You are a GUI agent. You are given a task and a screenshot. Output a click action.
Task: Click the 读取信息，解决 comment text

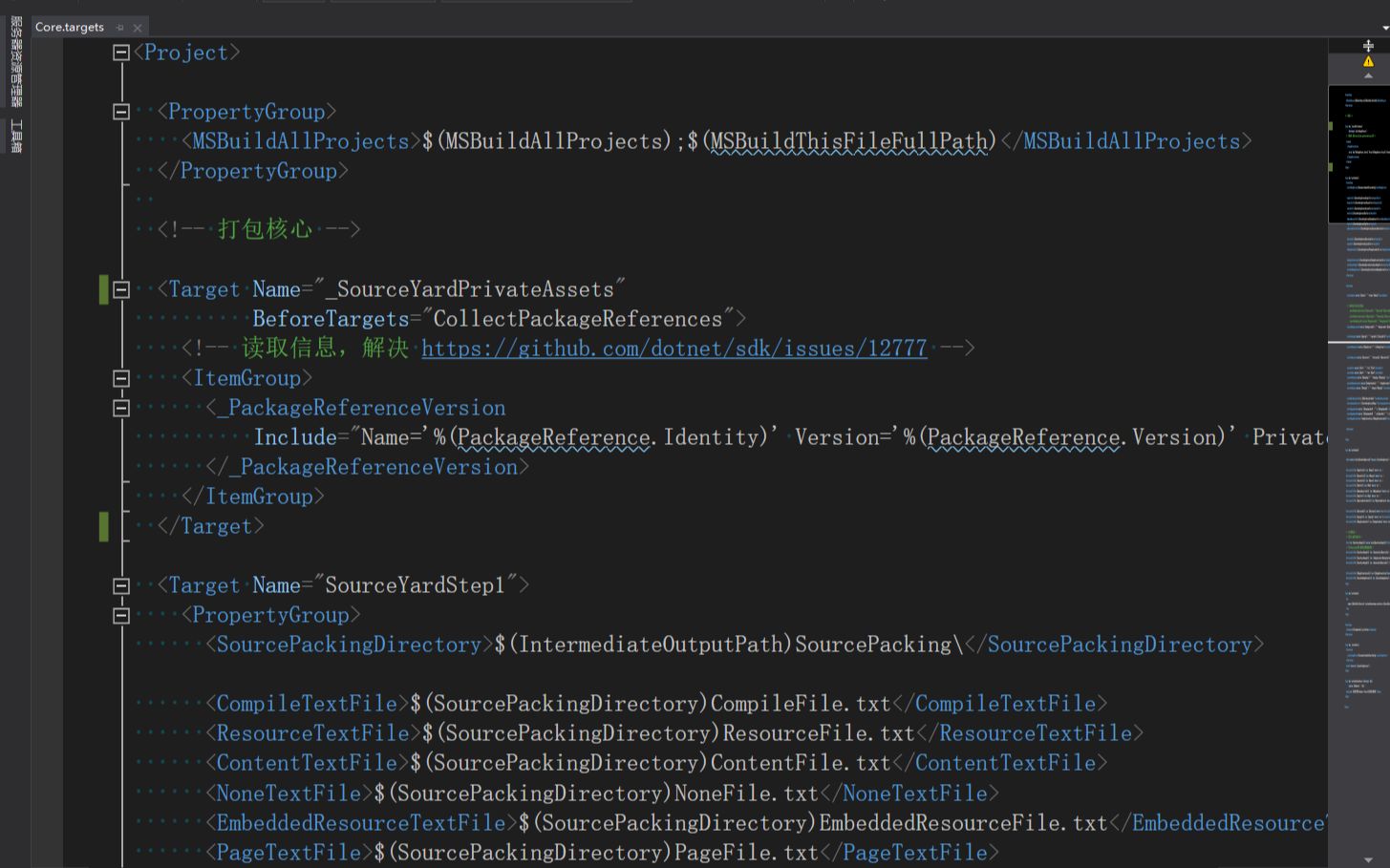point(325,349)
